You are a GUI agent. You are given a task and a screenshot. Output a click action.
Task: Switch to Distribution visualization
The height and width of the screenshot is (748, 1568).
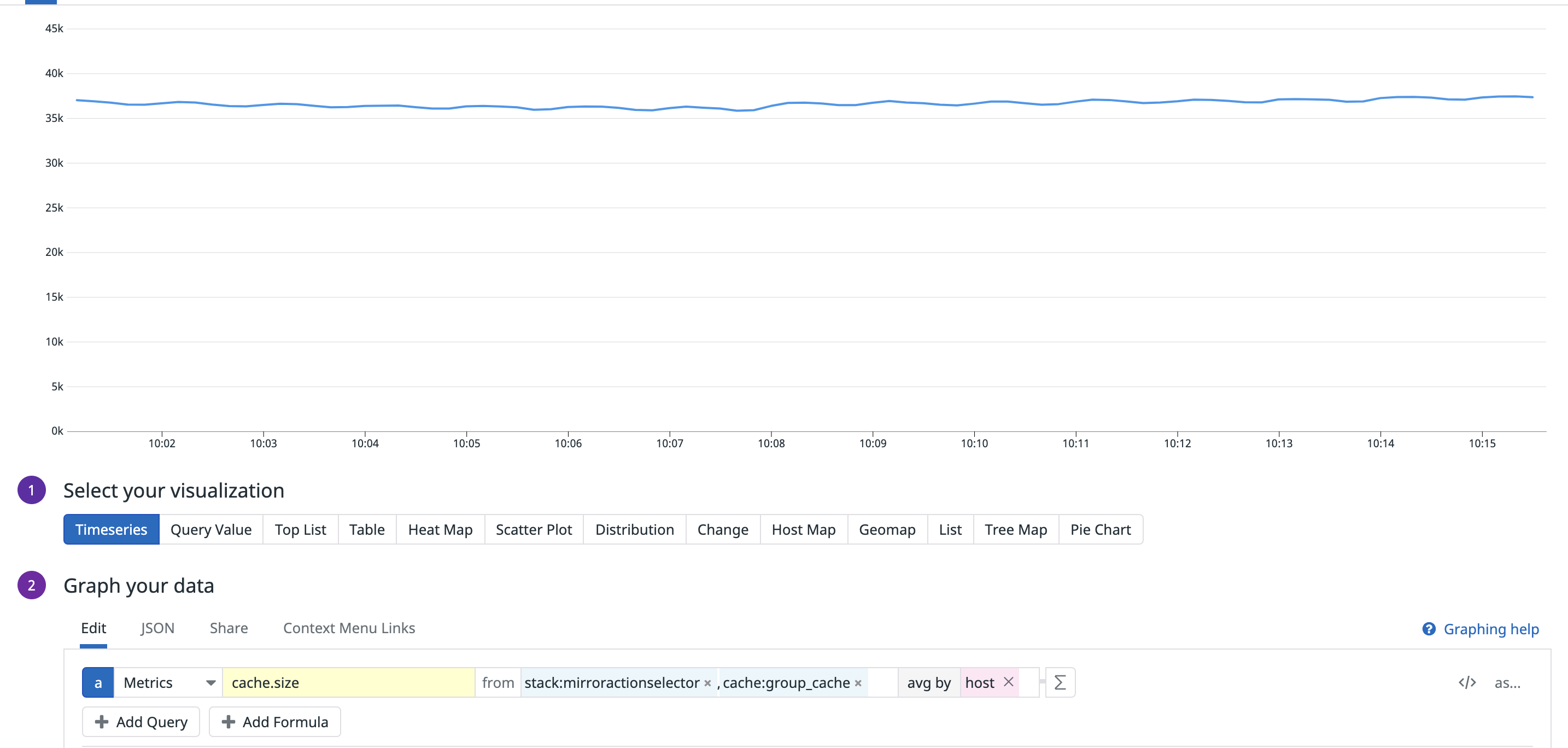pos(634,529)
